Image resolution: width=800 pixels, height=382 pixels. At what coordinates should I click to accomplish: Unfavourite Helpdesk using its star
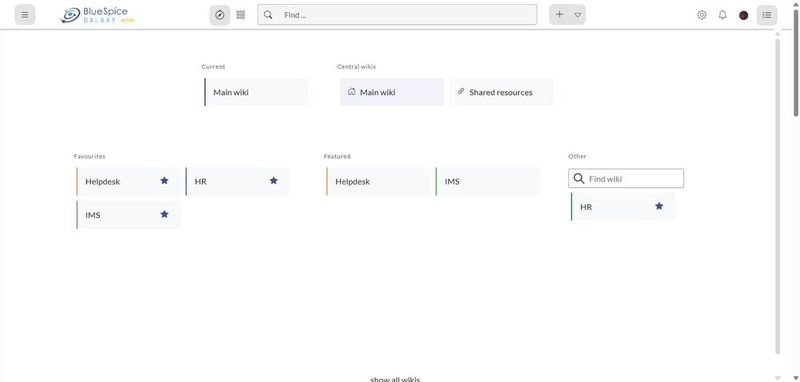pyautogui.click(x=164, y=181)
